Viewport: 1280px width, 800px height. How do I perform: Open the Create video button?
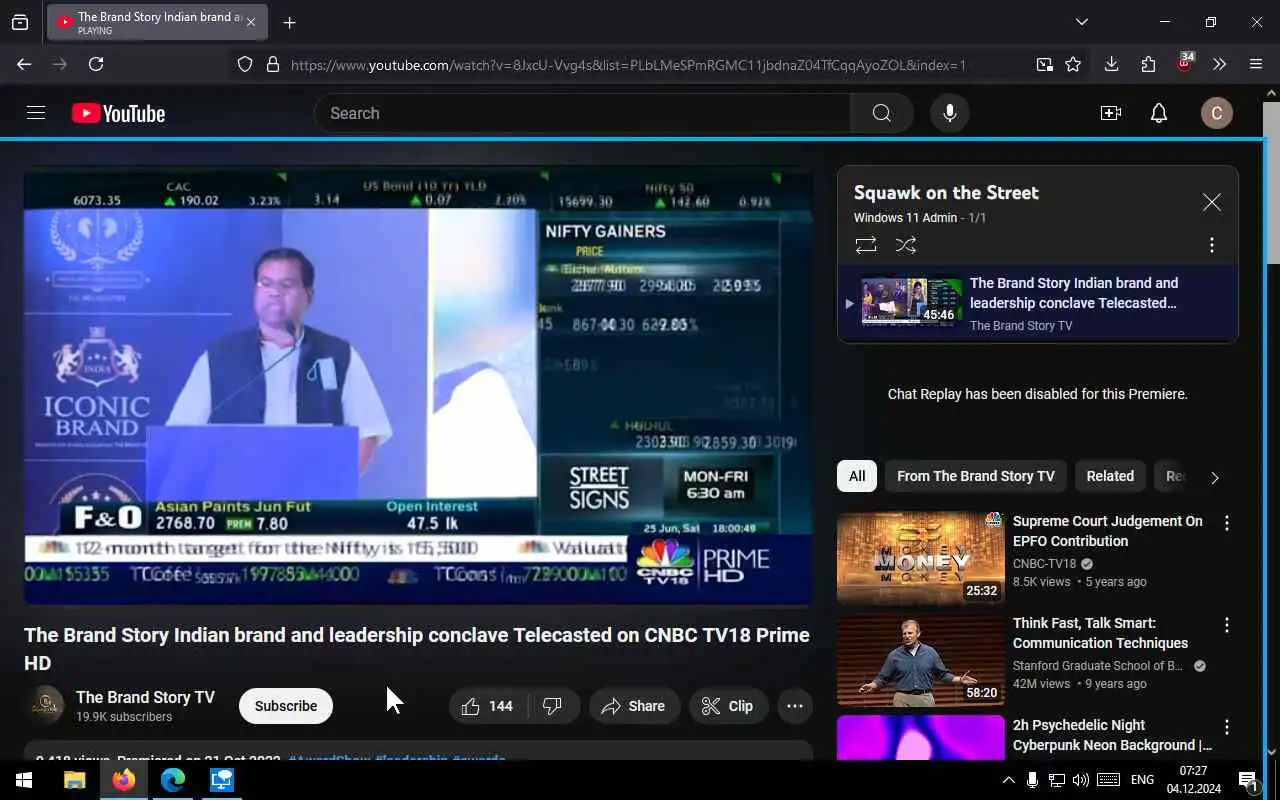tap(1111, 113)
